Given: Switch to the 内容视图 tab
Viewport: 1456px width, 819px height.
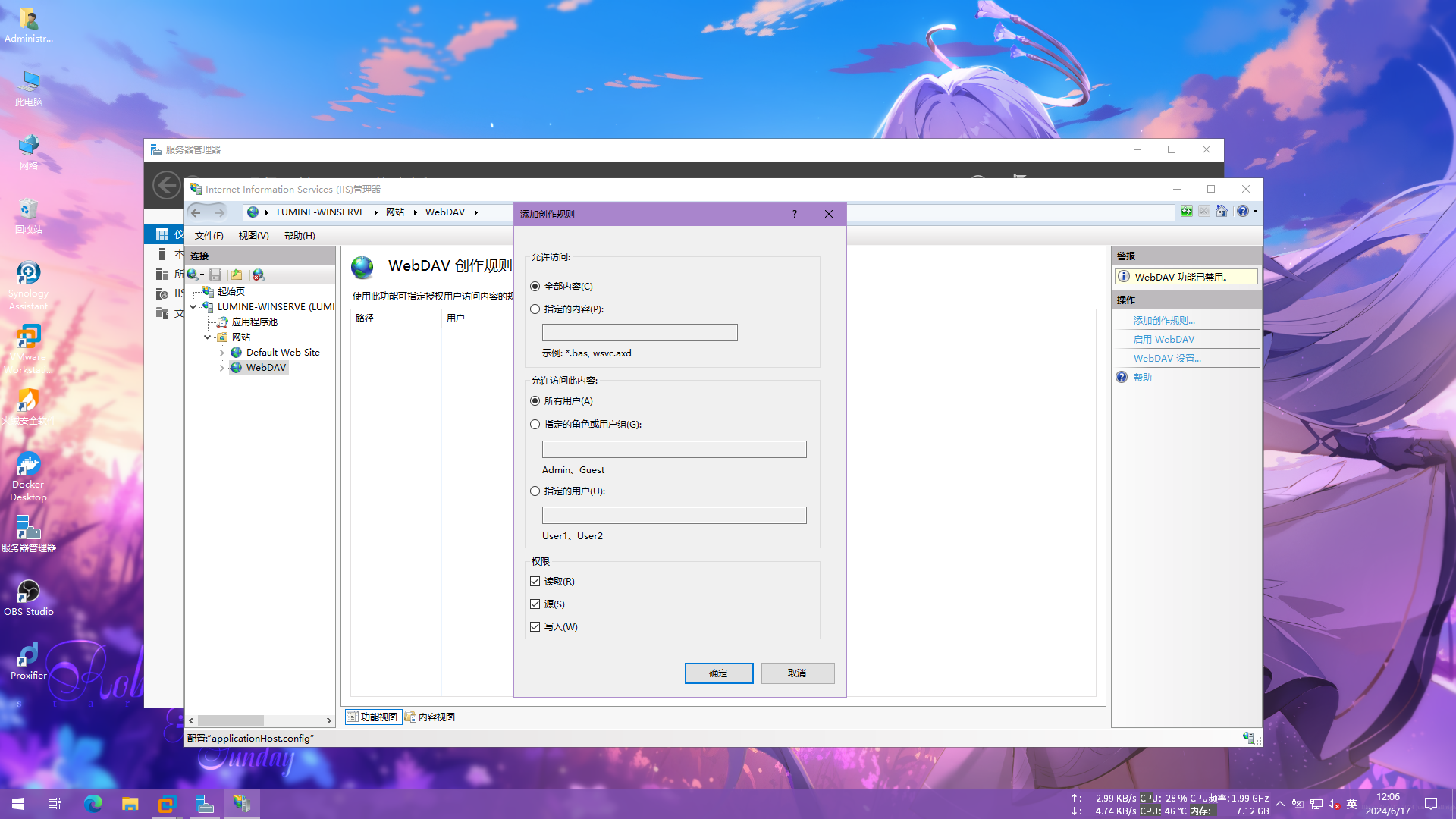Looking at the screenshot, I should pyautogui.click(x=430, y=717).
